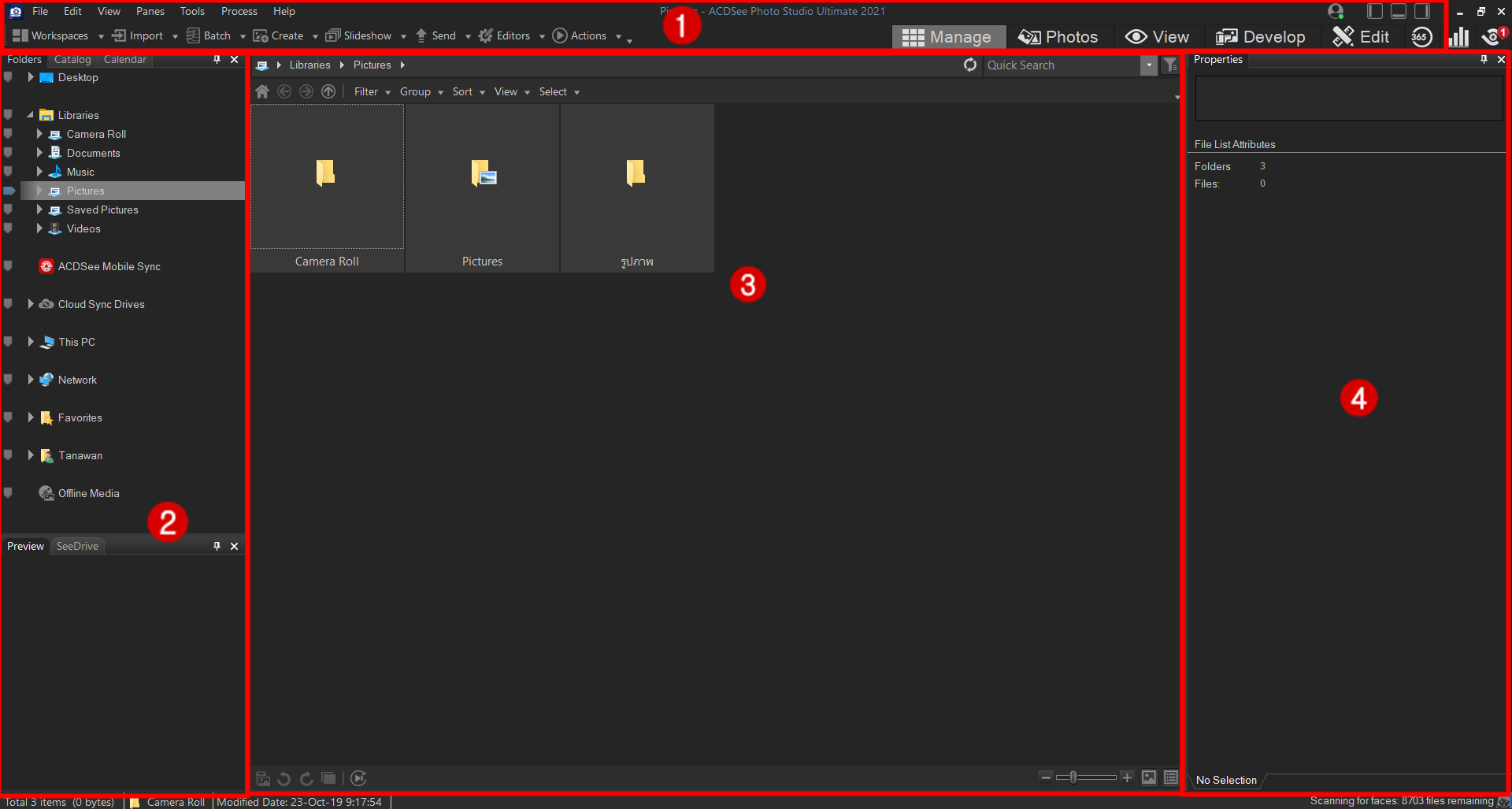Screen dimensions: 1512x809
Task: Switch to details list display icon
Action: click(x=1171, y=777)
